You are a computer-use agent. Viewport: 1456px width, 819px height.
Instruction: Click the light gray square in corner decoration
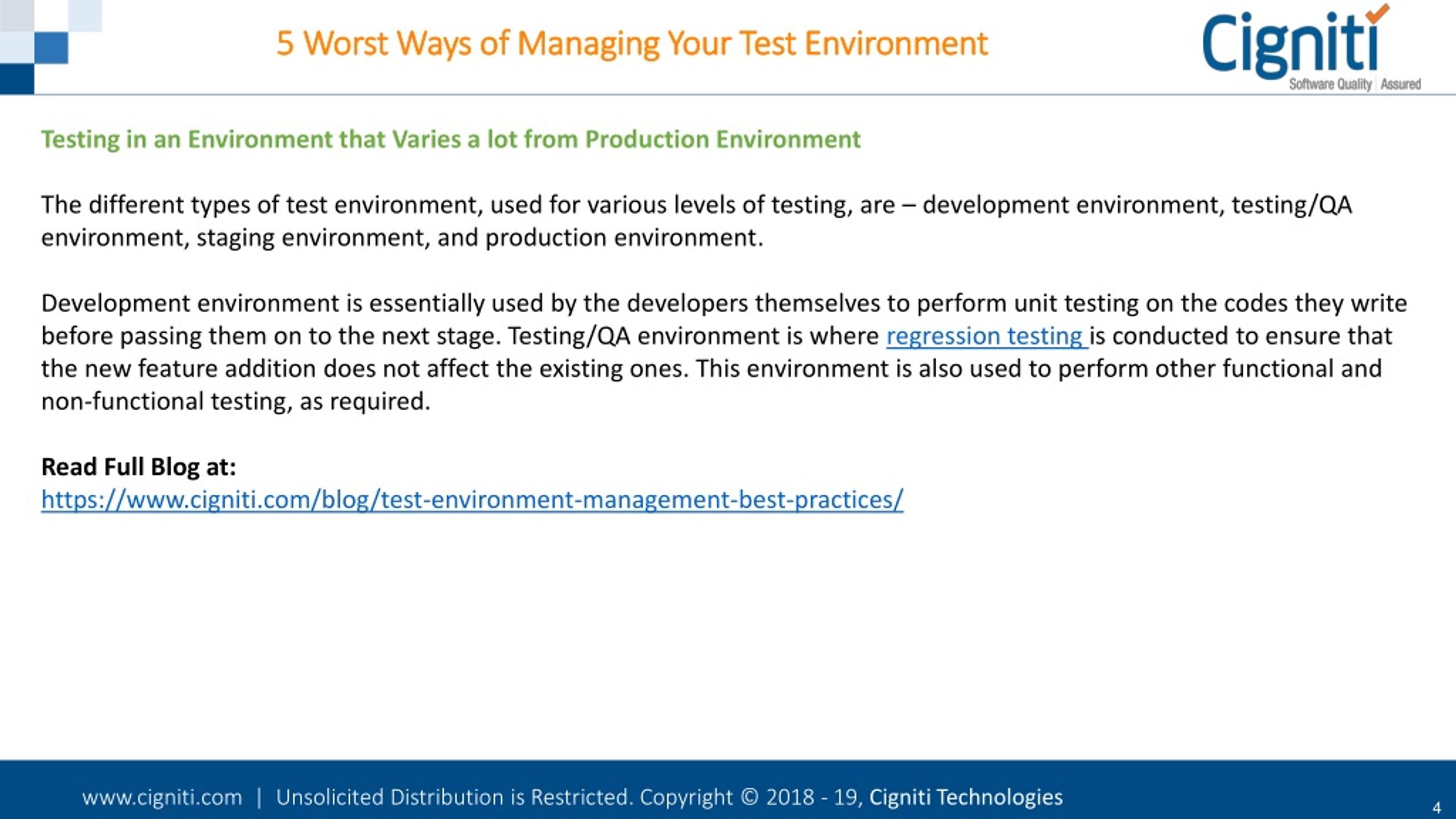[17, 15]
